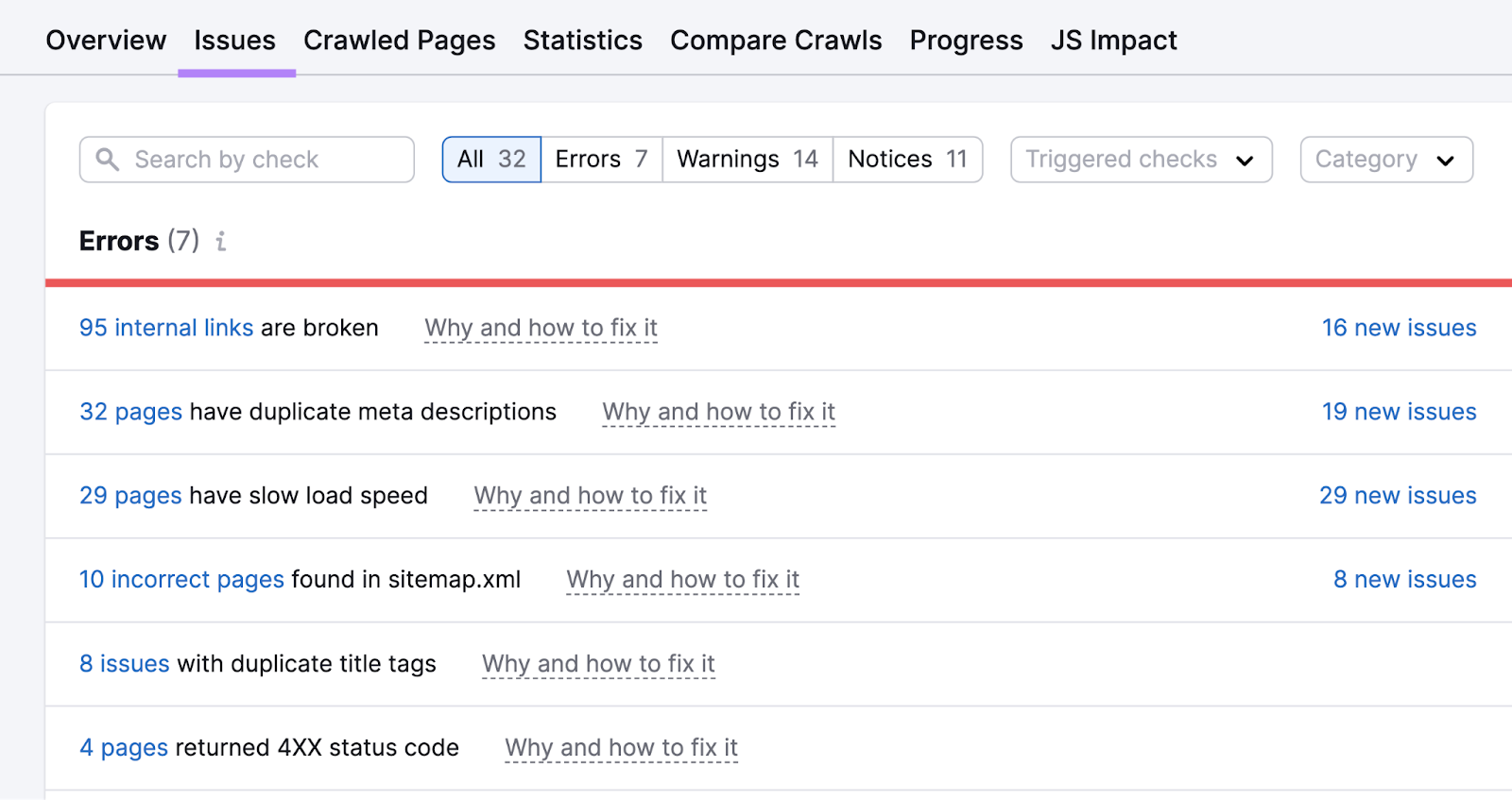Viewport: 1512px width, 800px height.
Task: Open the Errors info tooltip icon
Action: pyautogui.click(x=220, y=241)
